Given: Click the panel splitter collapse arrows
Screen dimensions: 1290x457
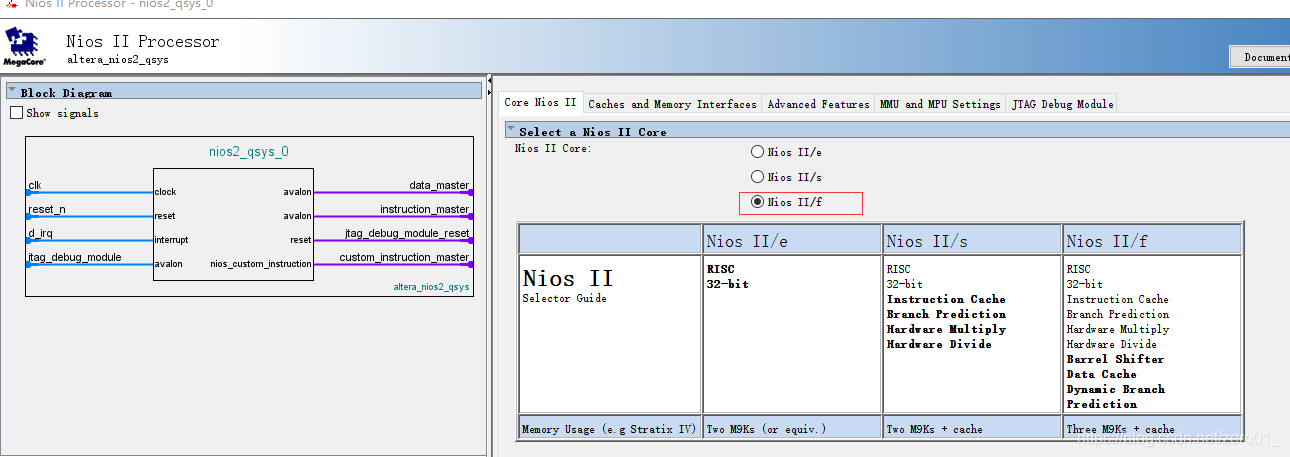Looking at the screenshot, I should click(490, 85).
